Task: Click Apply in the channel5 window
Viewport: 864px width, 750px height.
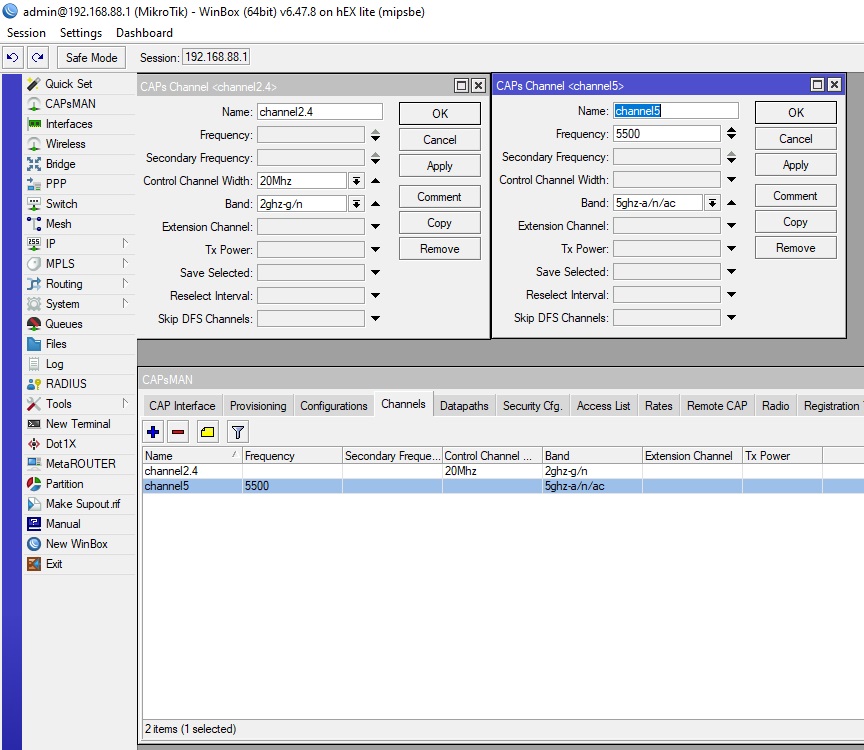Action: [796, 165]
